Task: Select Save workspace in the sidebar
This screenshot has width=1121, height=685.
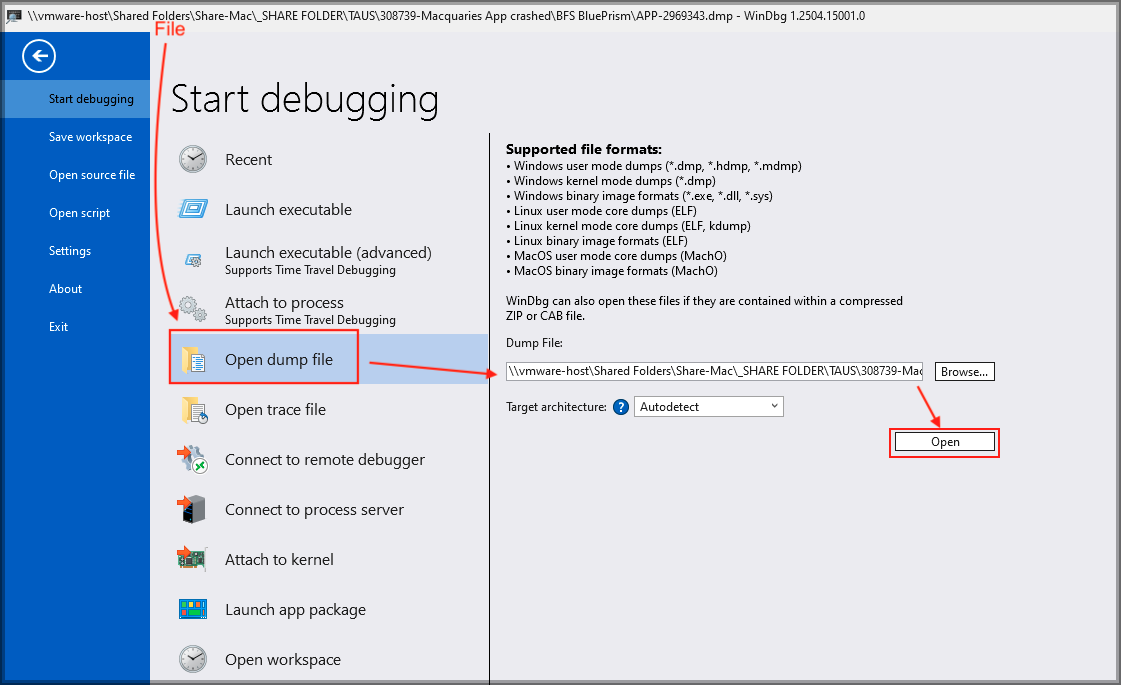Action: (90, 137)
